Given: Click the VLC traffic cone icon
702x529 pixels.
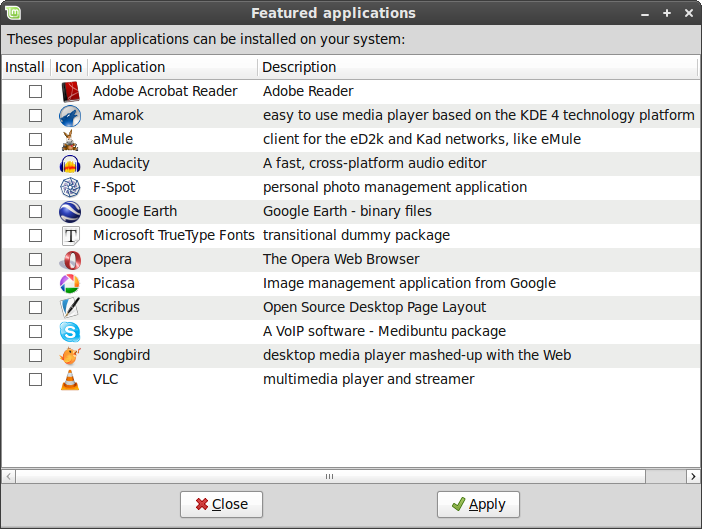Looking at the screenshot, I should pyautogui.click(x=70, y=380).
